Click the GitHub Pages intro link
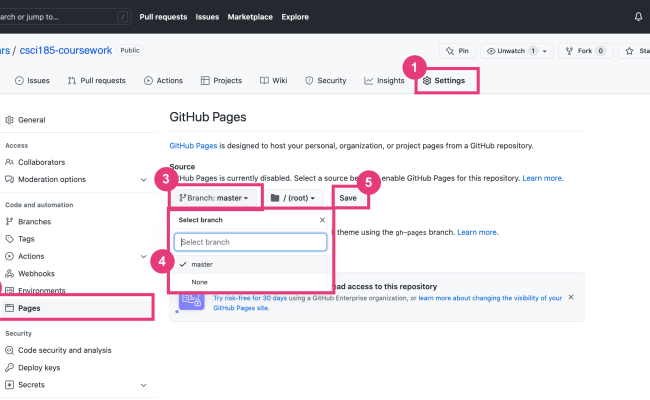This screenshot has width=650, height=400. (x=193, y=146)
